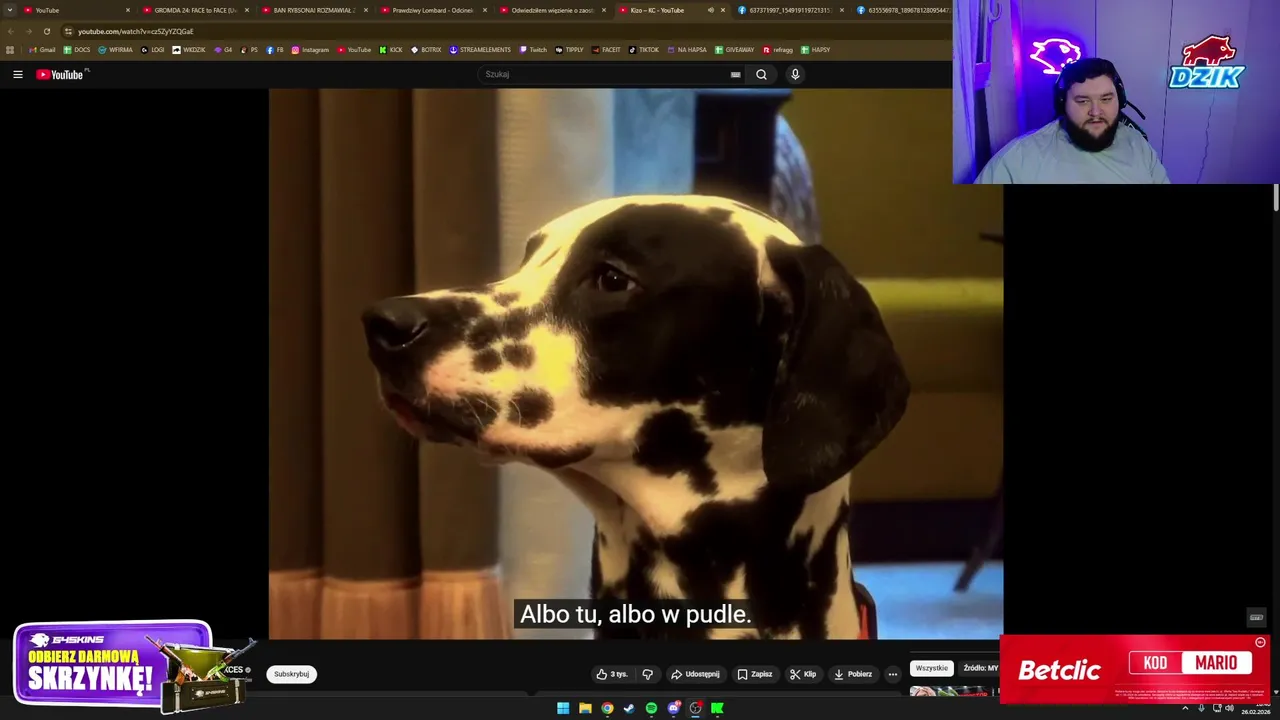
Task: Switch to the 637371997 Facebook tab
Action: coord(790,10)
